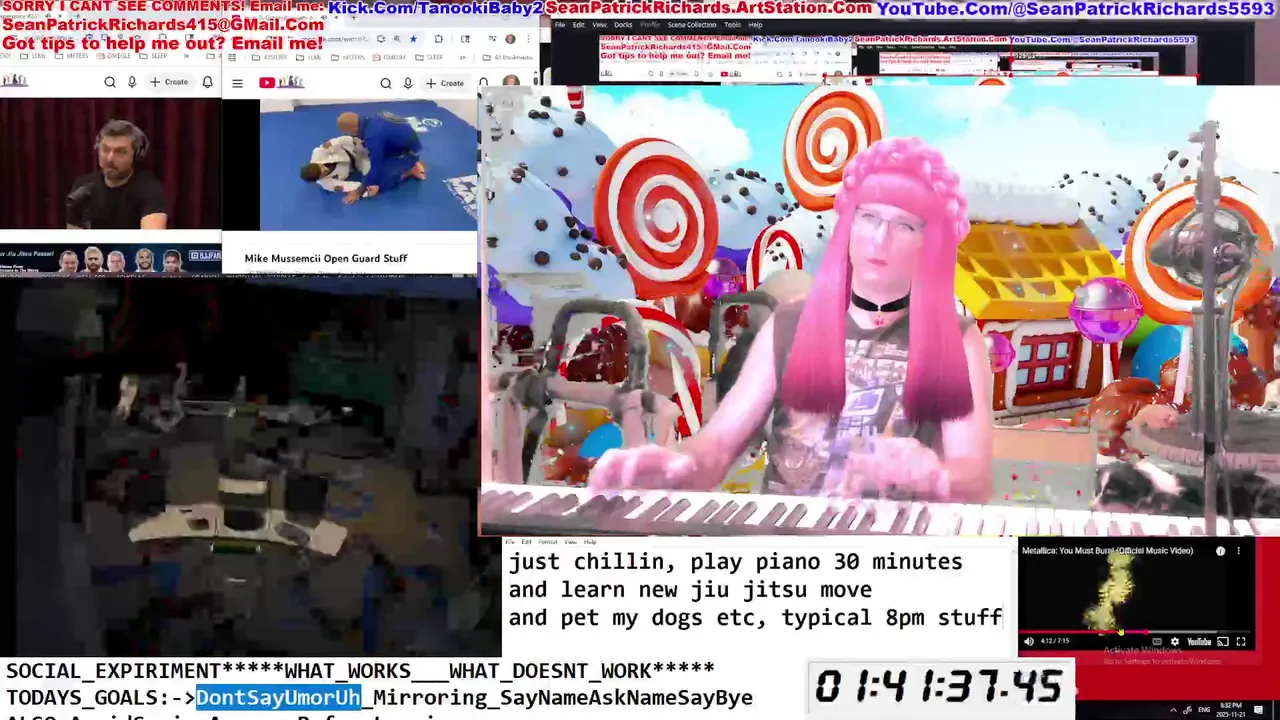Open more options dots on Metallica video
The height and width of the screenshot is (720, 1280).
point(1238,550)
